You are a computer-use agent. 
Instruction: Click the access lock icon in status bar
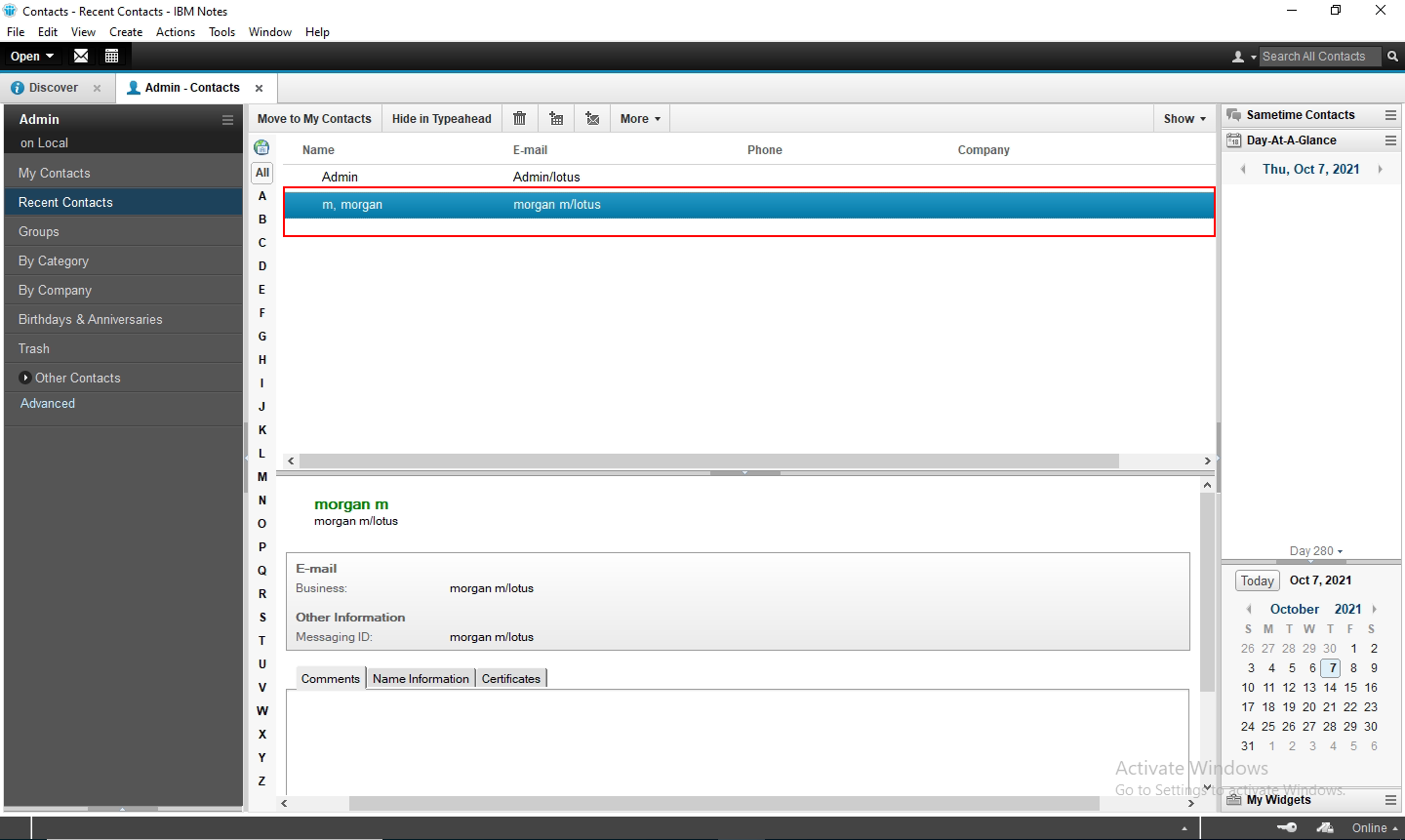1325,827
